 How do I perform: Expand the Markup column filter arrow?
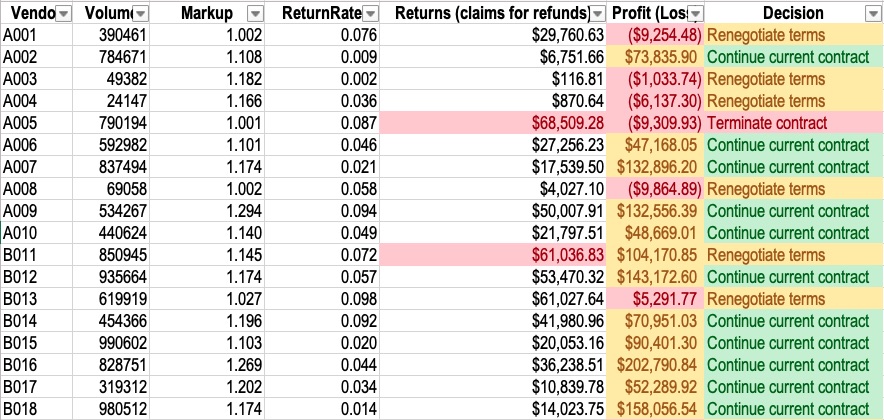(x=254, y=14)
